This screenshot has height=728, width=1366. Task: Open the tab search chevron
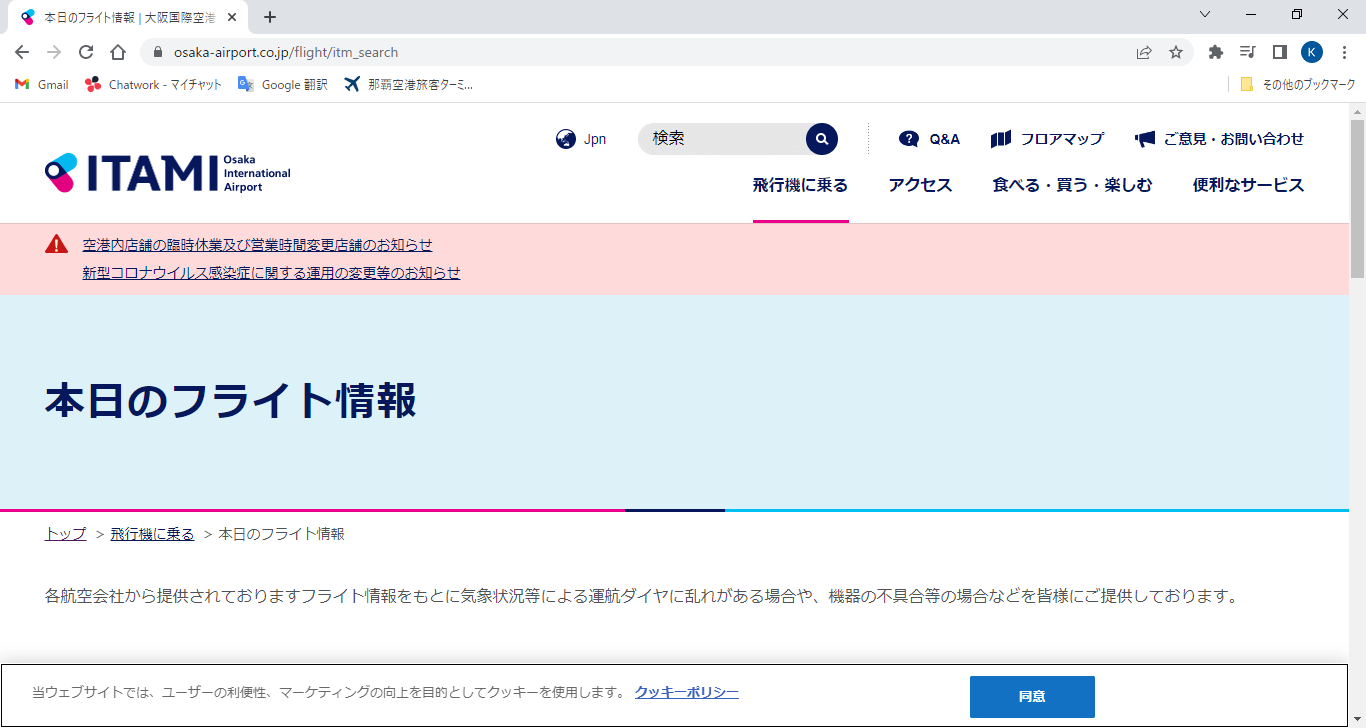click(x=1205, y=14)
